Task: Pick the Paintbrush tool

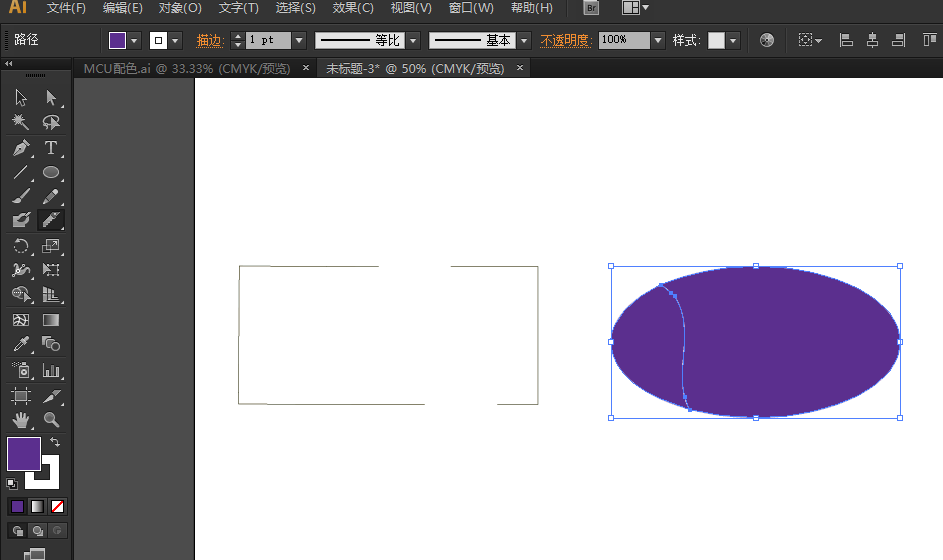Action: pos(21,196)
